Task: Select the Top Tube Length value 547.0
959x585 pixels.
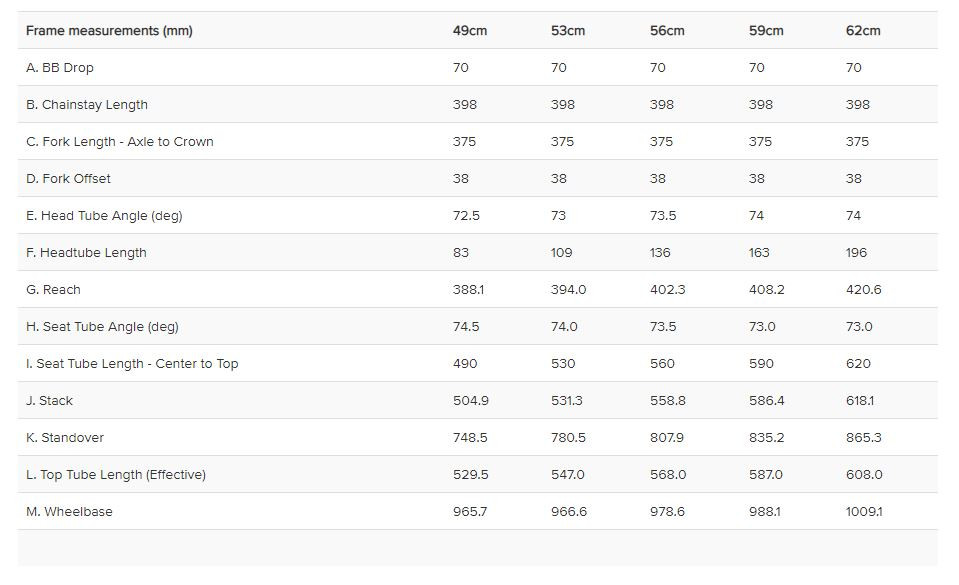Action: click(568, 475)
